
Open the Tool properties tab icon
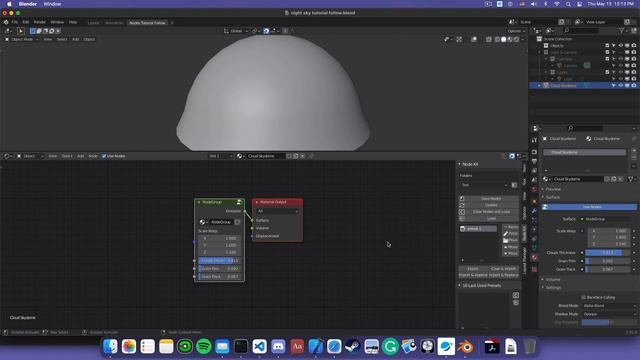[534, 140]
